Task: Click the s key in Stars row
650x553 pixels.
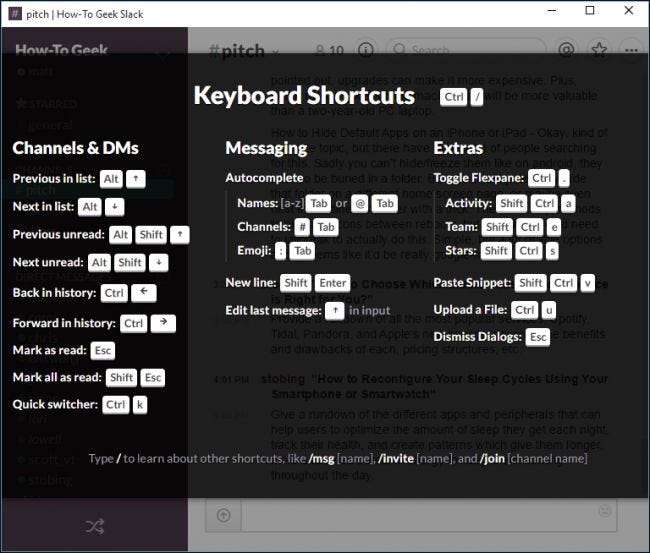Action: (x=552, y=251)
